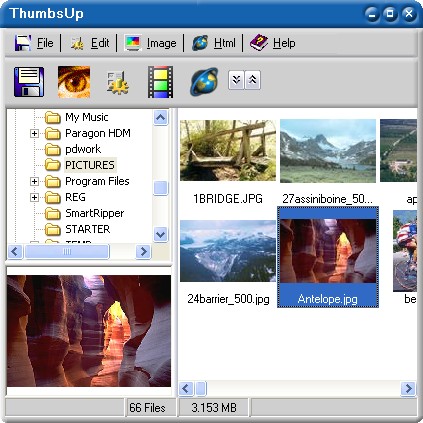Click folder tree scroll right arrow
This screenshot has height=423, width=423.
coord(144,252)
